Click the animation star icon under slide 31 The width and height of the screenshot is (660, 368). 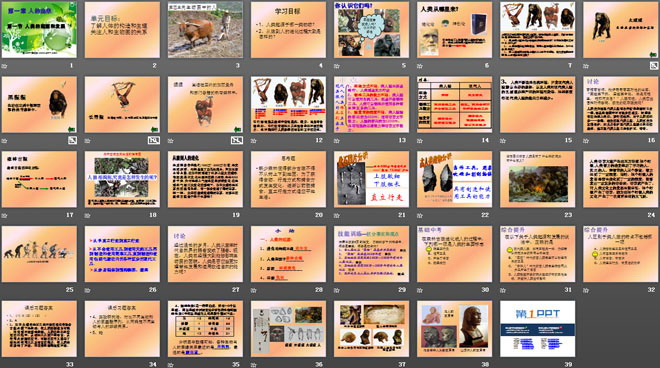tap(503, 290)
